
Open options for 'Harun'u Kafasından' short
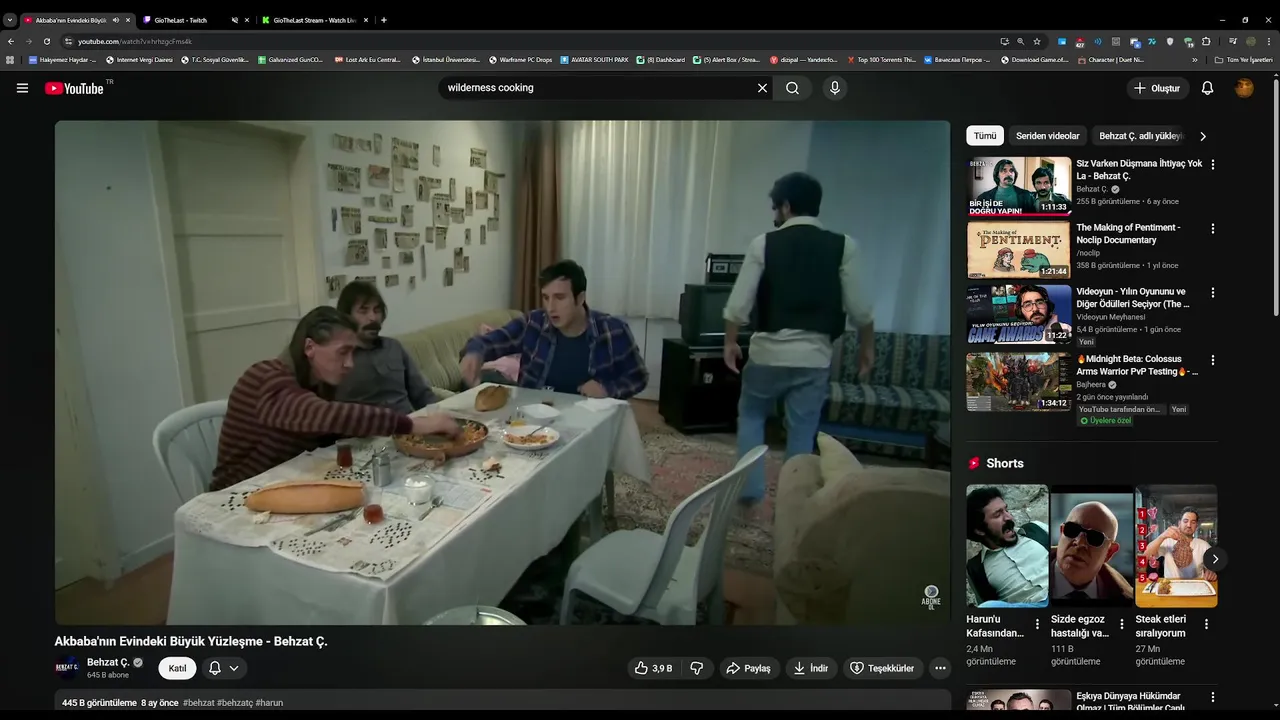tap(1037, 624)
